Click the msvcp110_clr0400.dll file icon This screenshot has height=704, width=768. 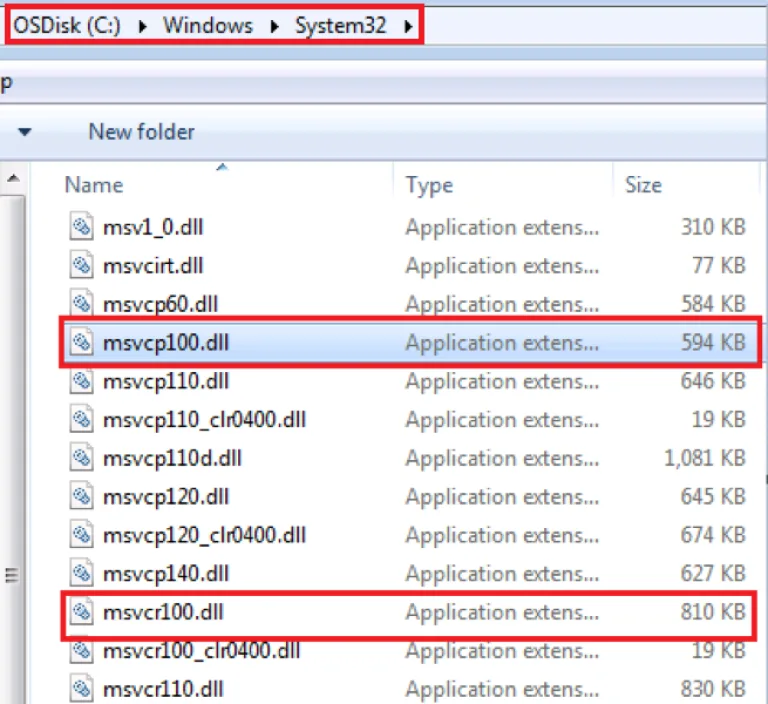pyautogui.click(x=81, y=419)
